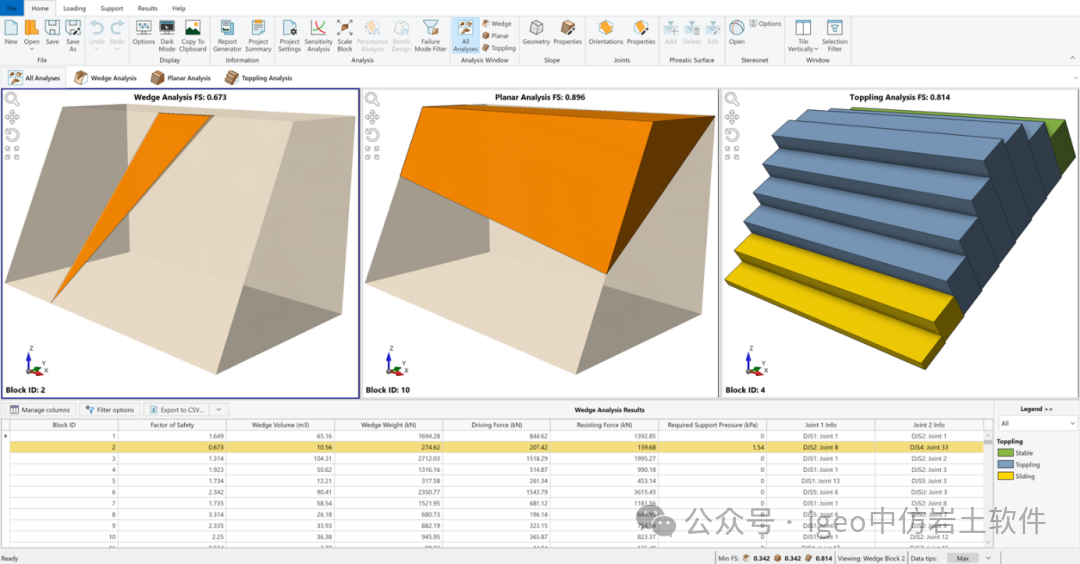Collapse the ribbon using the chevron

click(x=1072, y=58)
